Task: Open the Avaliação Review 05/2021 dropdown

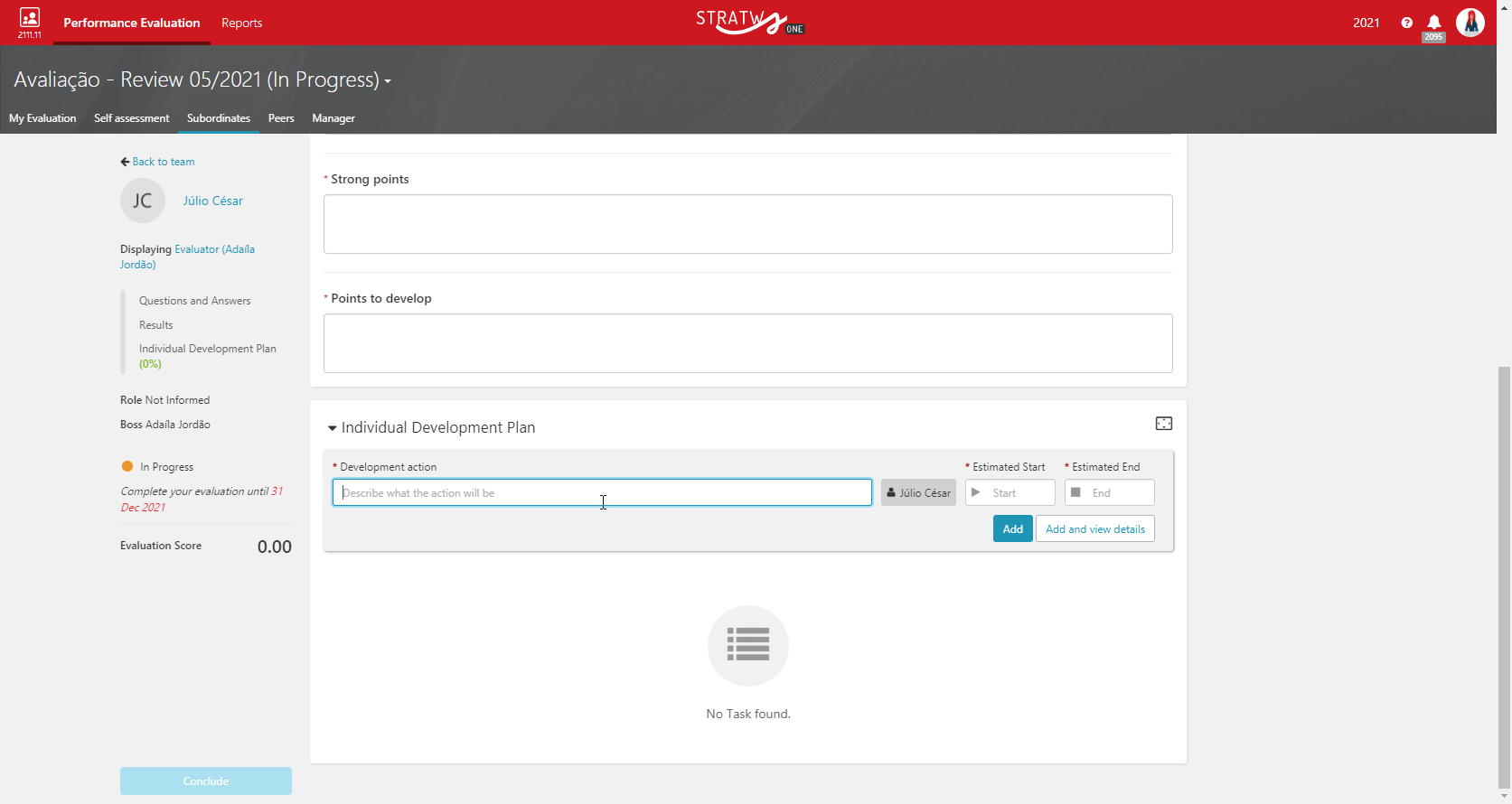Action: [x=202, y=79]
